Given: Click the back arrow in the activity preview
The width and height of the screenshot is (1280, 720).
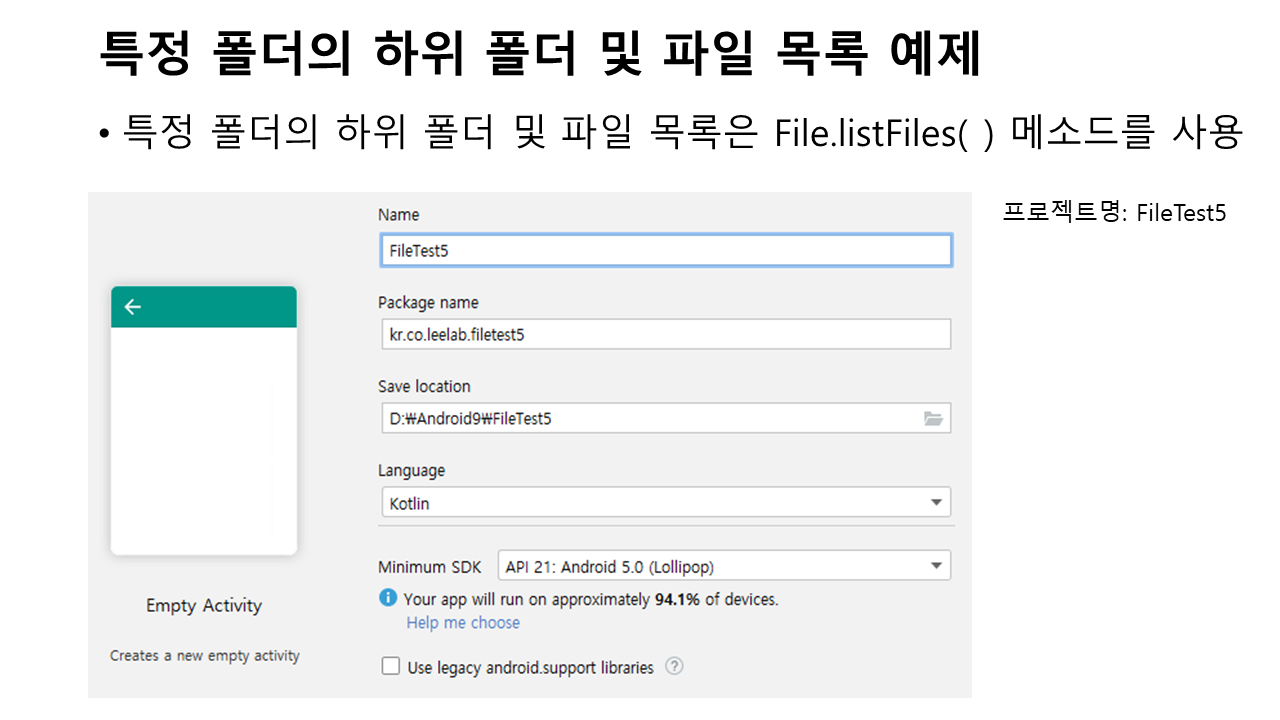Looking at the screenshot, I should click(132, 307).
